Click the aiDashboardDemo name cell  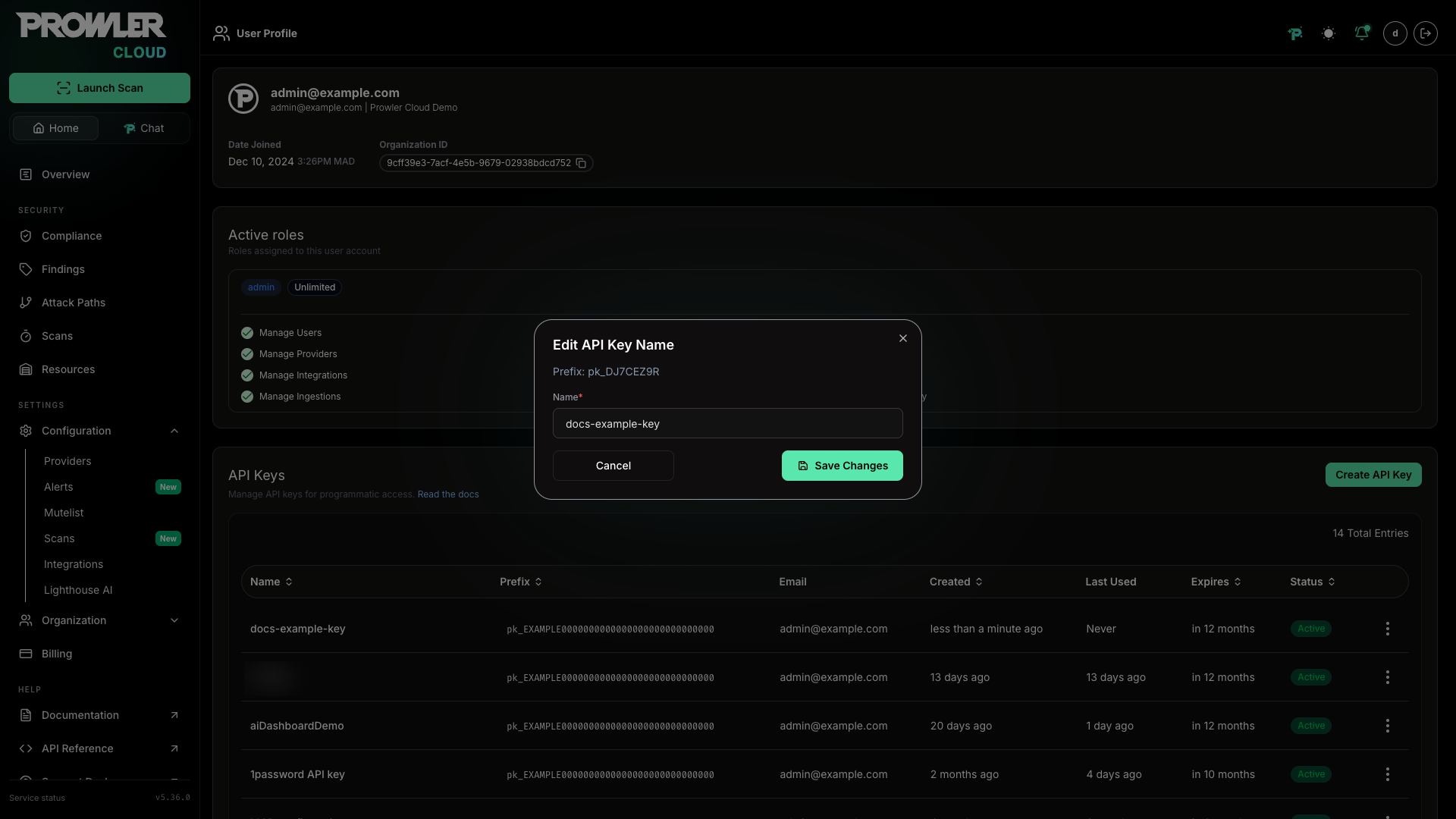[x=297, y=726]
